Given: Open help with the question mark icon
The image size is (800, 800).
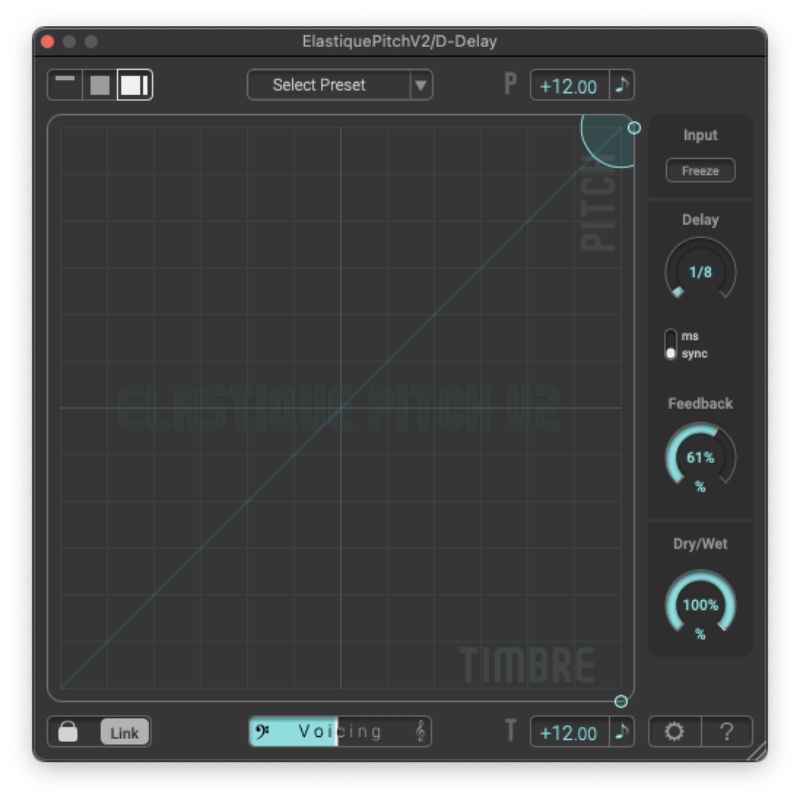Looking at the screenshot, I should [727, 732].
